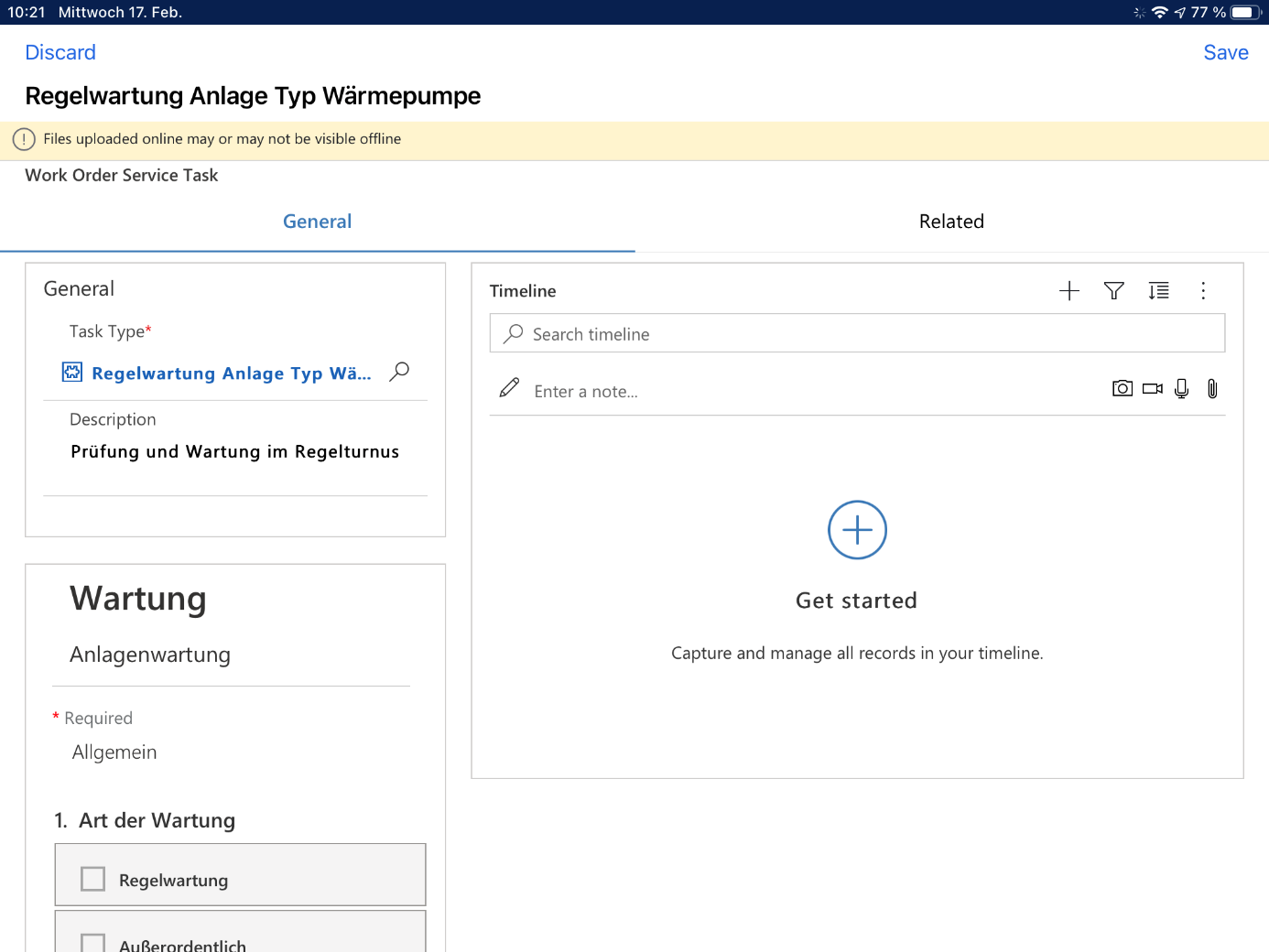Screen dimensions: 1269x952
Task: Edit the Description field text
Action: (235, 452)
